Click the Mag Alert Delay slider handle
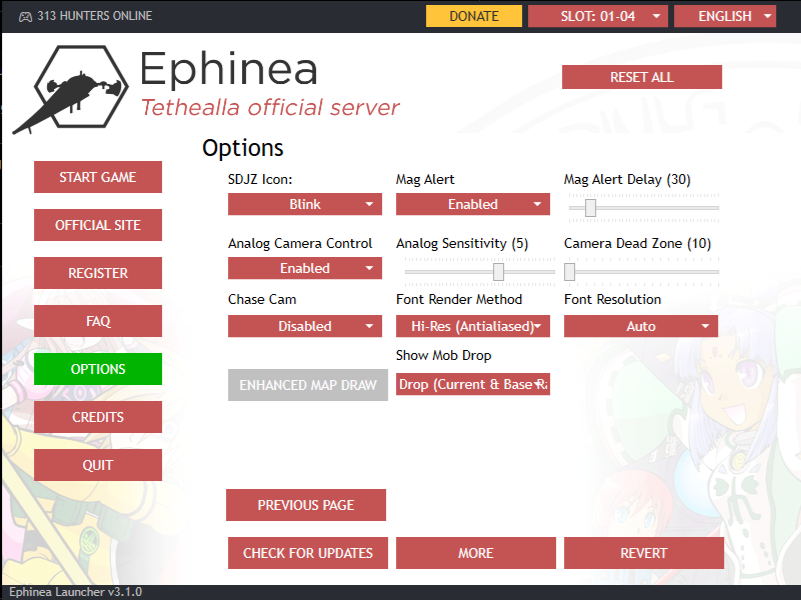This screenshot has height=600, width=801. point(591,208)
